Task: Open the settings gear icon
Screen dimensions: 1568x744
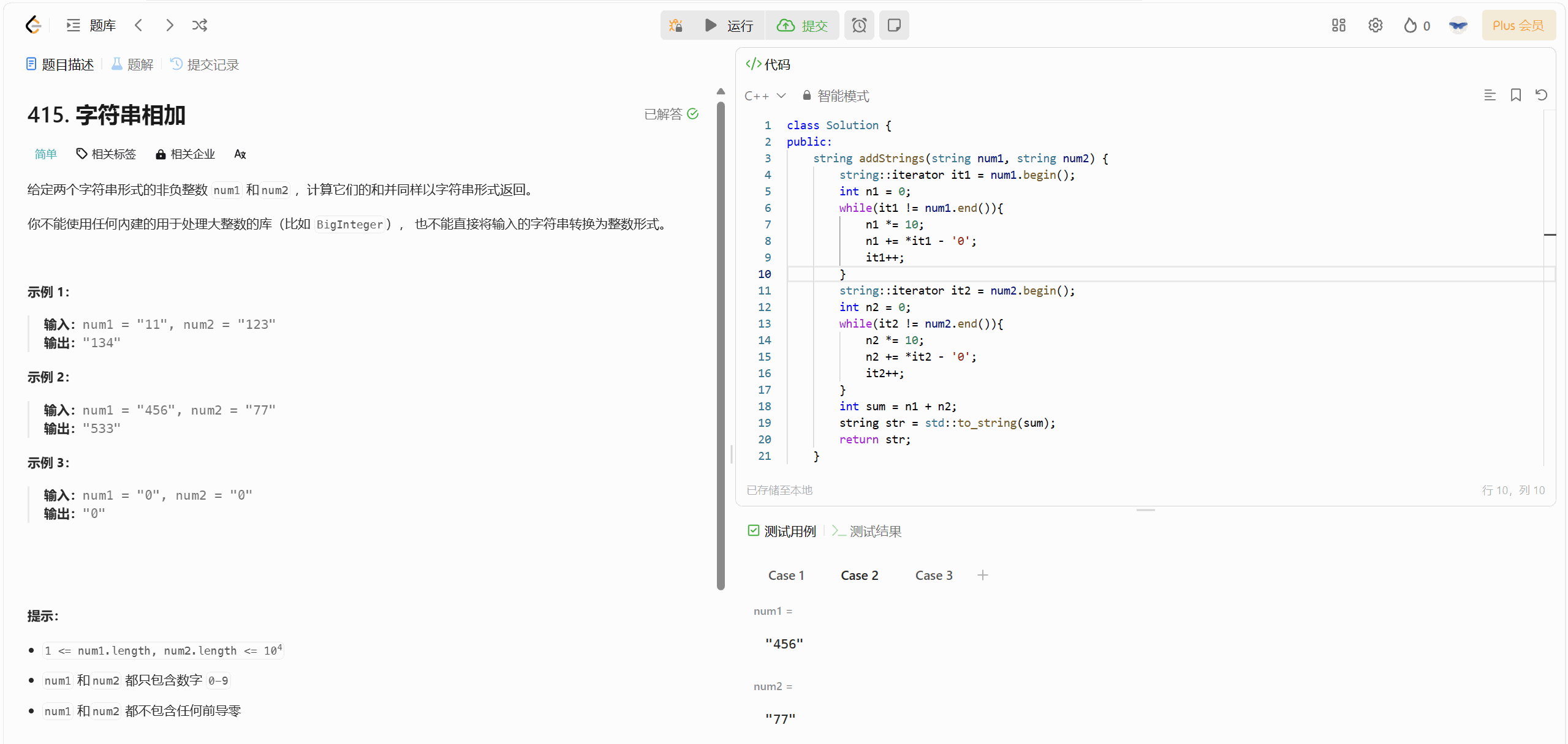Action: point(1376,25)
